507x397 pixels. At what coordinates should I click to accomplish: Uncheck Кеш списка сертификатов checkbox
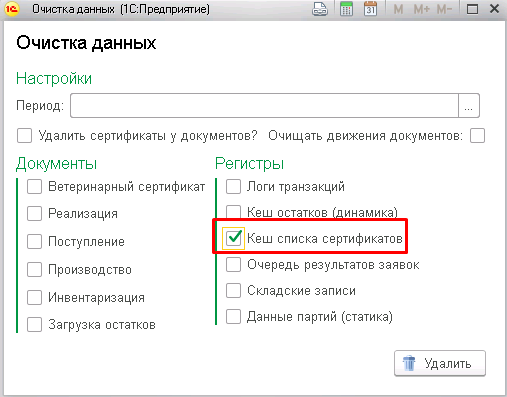(233, 238)
